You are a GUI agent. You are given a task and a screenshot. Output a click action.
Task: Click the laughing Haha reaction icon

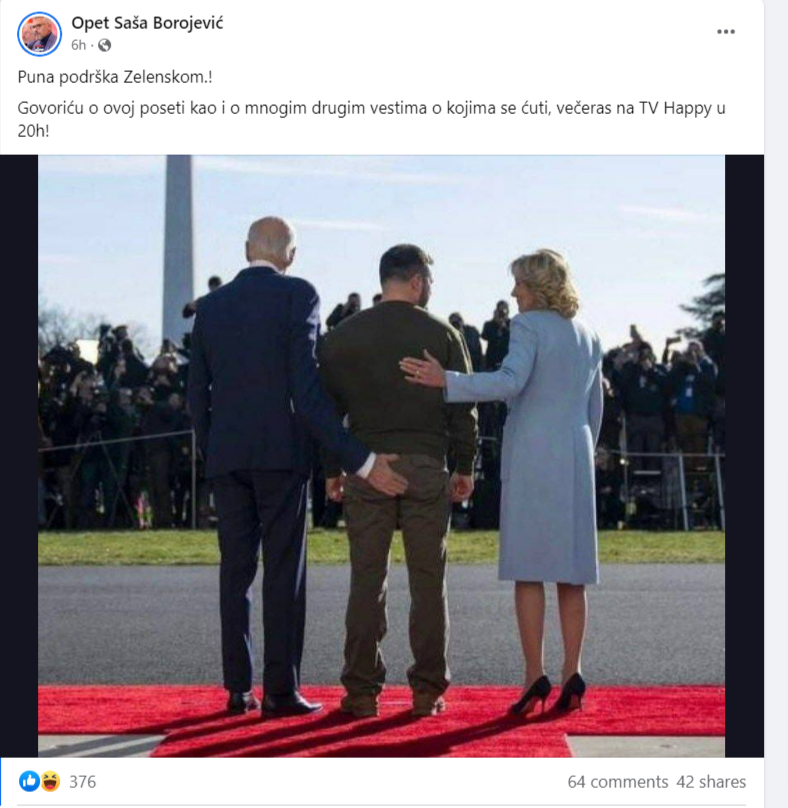(x=49, y=781)
